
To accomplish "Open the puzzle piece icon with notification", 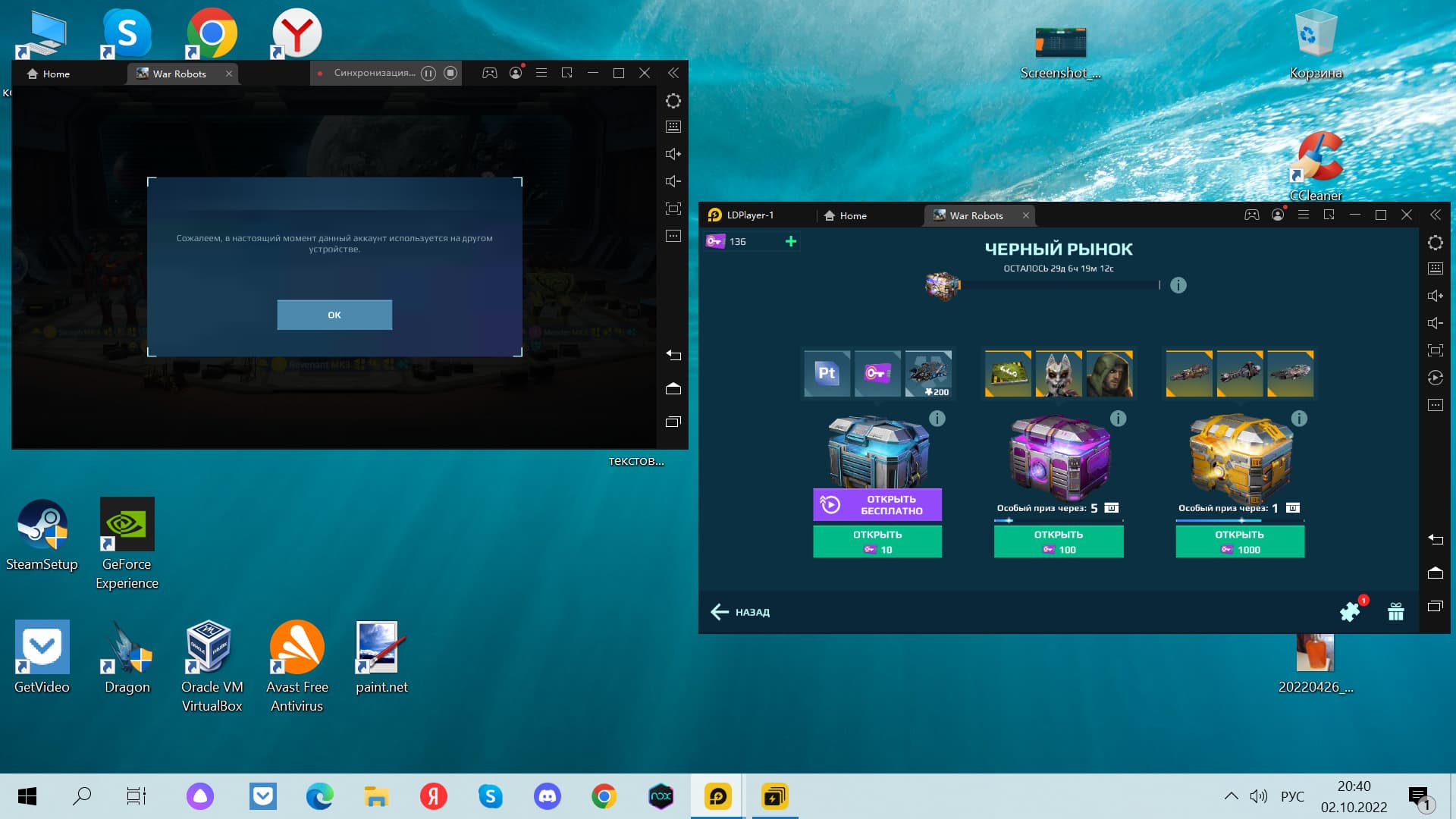I will 1351,610.
